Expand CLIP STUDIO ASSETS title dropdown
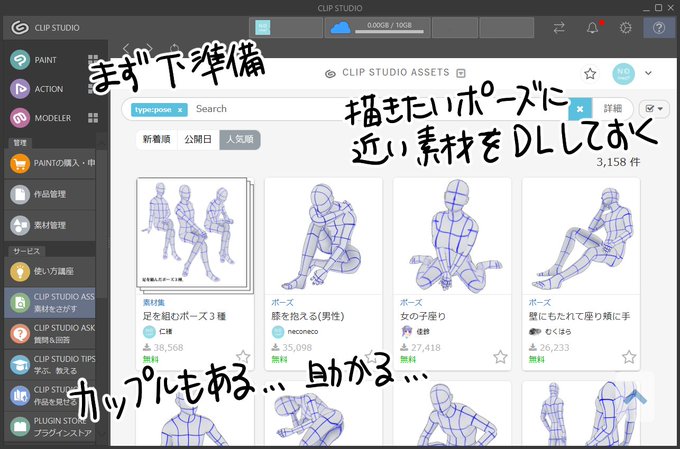 pyautogui.click(x=461, y=73)
